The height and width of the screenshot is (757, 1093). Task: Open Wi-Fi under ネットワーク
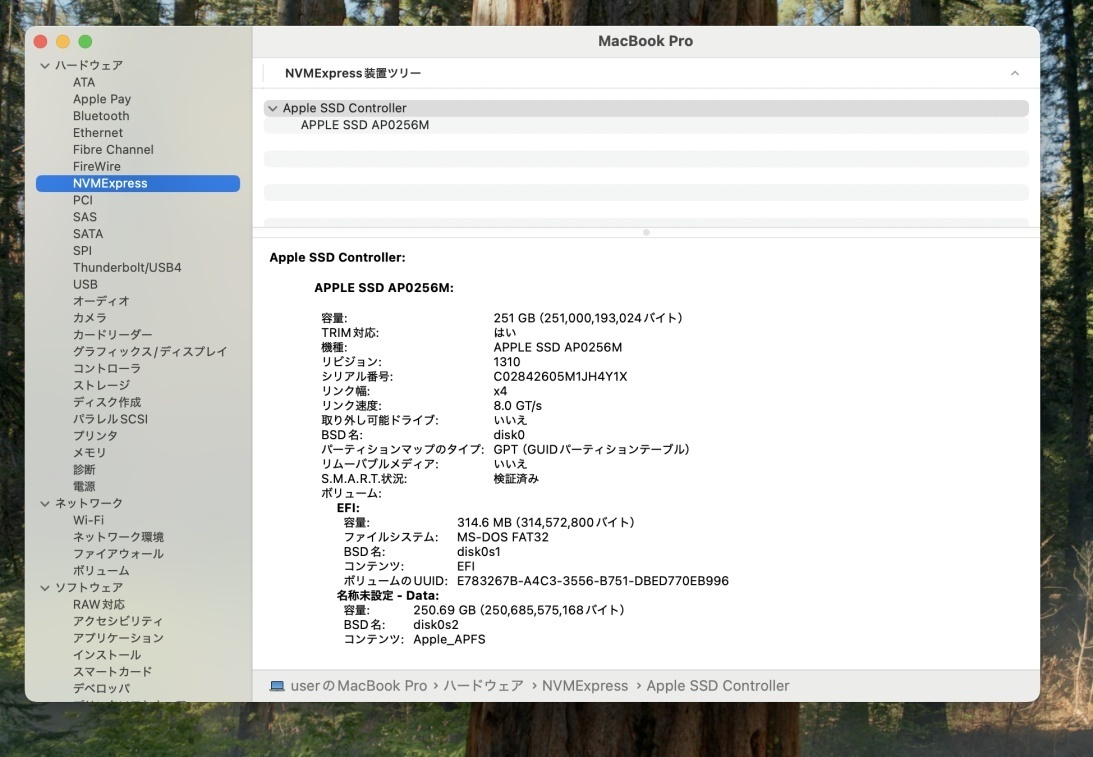coord(89,520)
